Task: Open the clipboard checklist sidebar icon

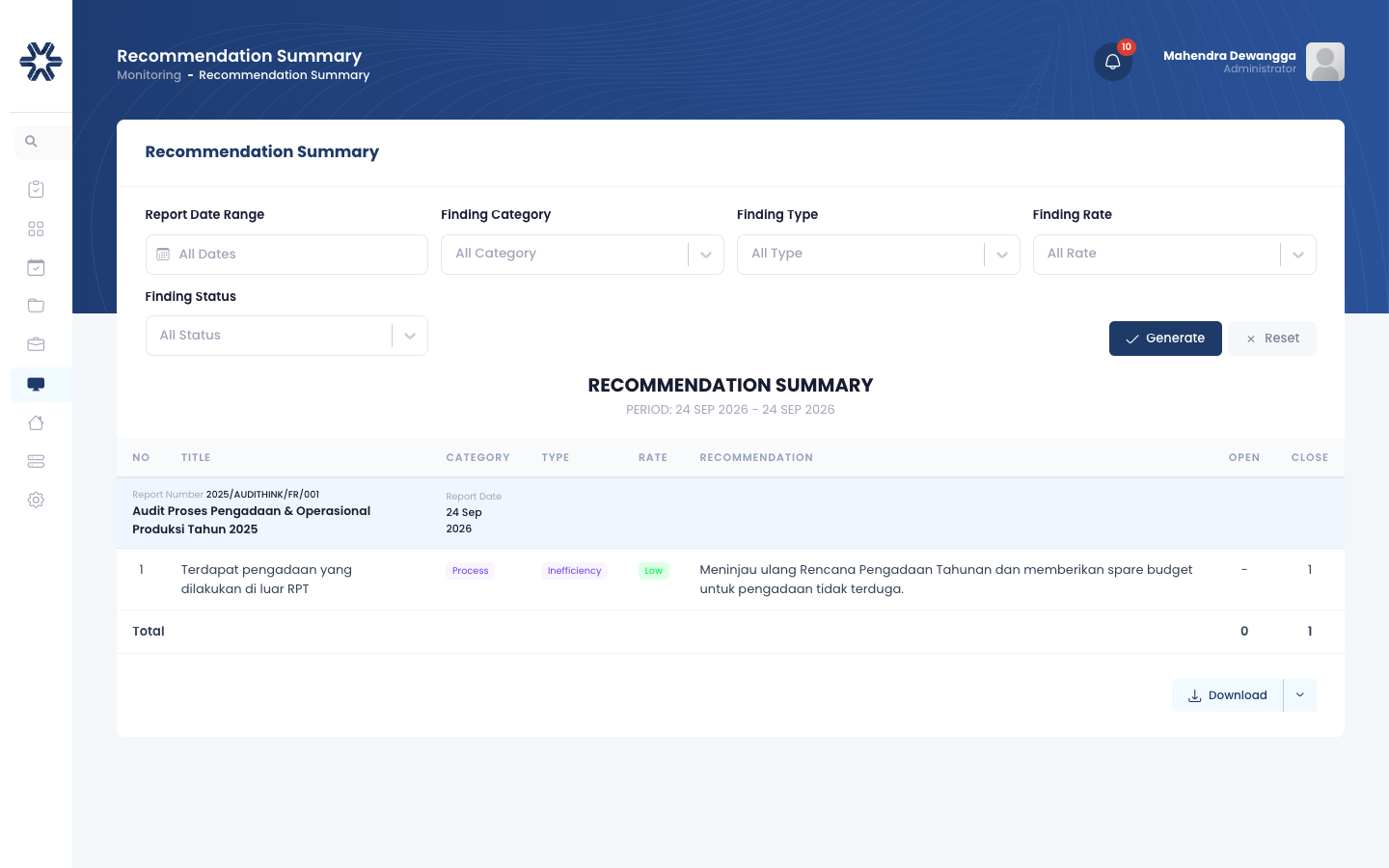Action: pyautogui.click(x=36, y=189)
